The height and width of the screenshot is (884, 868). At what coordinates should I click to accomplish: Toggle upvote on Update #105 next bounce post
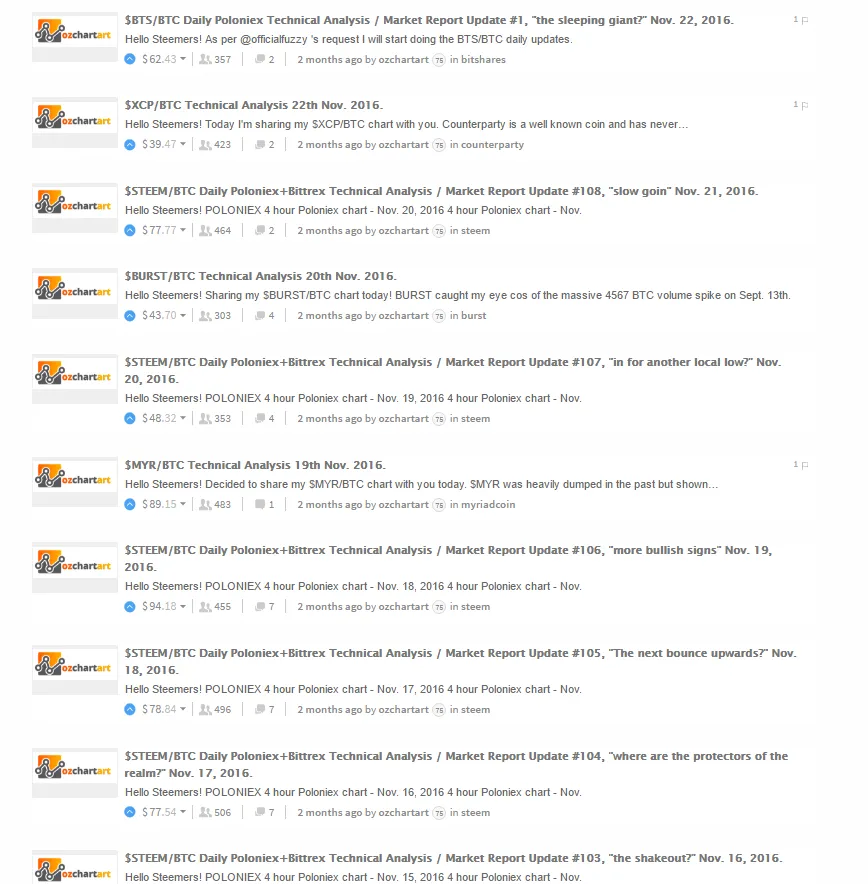point(130,710)
